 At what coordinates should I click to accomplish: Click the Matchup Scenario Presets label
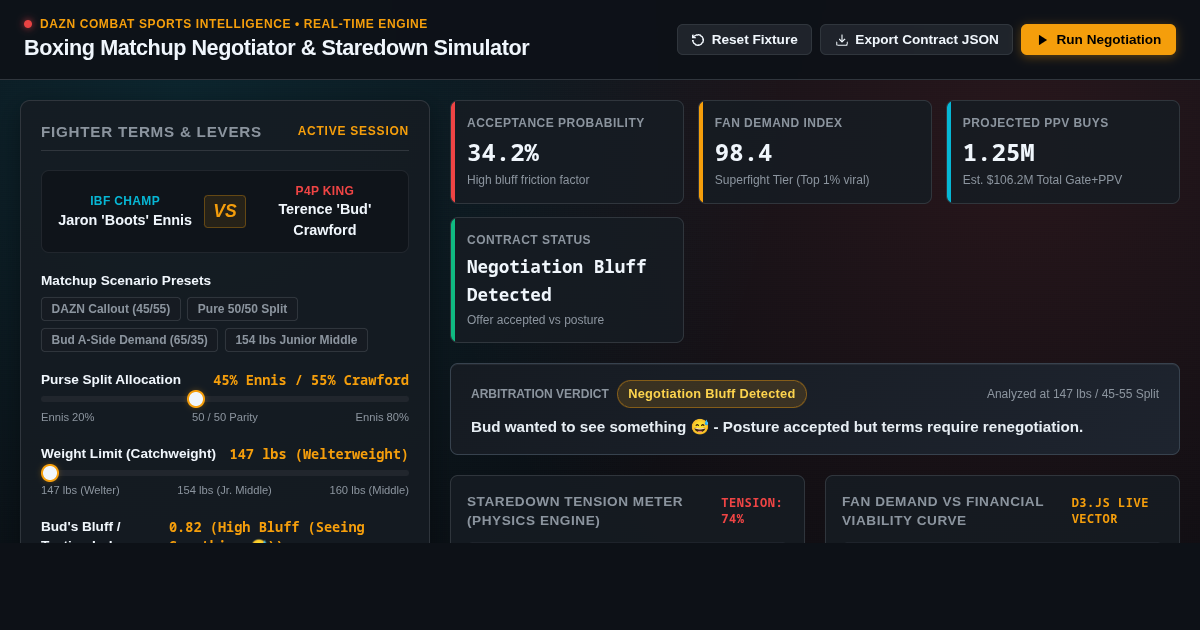126,280
